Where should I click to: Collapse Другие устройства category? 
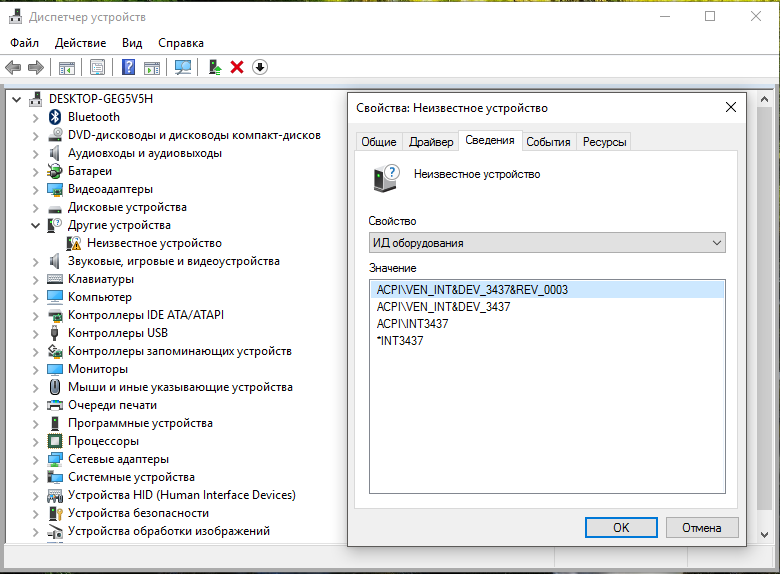35,225
